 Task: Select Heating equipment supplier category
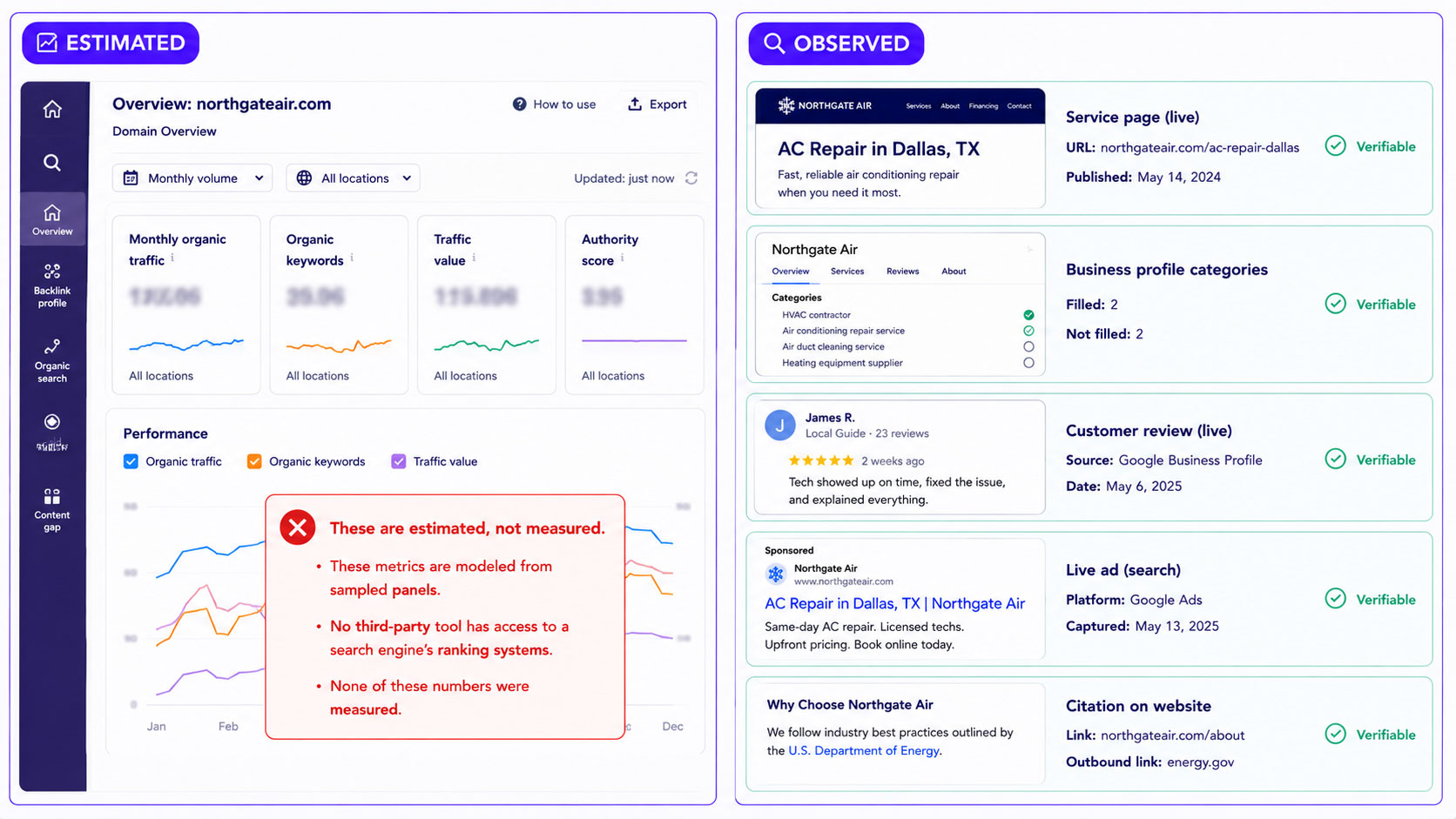(1028, 363)
